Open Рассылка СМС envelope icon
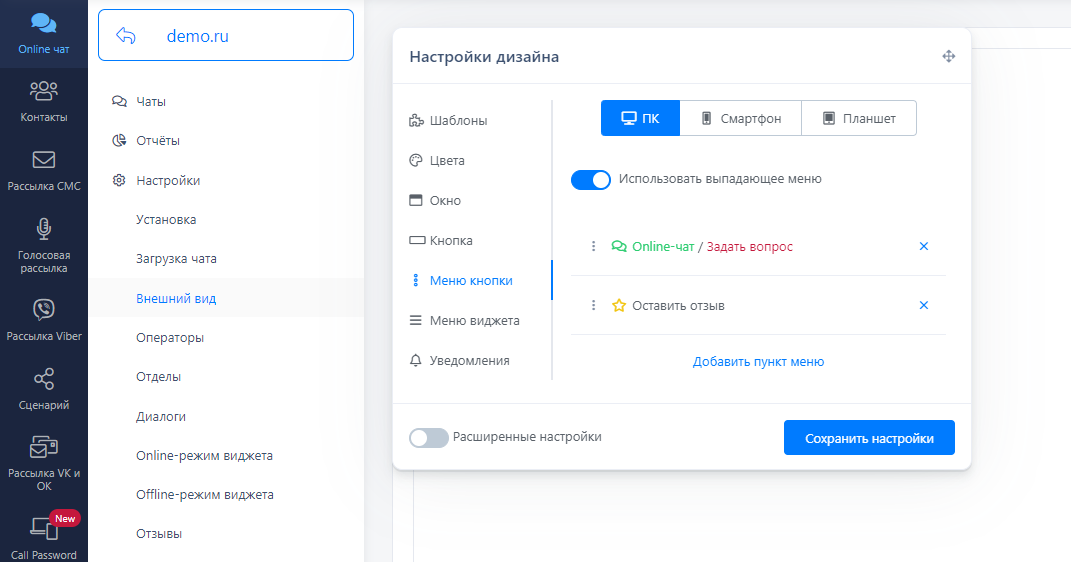Screen dimensions: 1071x562 (x=43, y=160)
